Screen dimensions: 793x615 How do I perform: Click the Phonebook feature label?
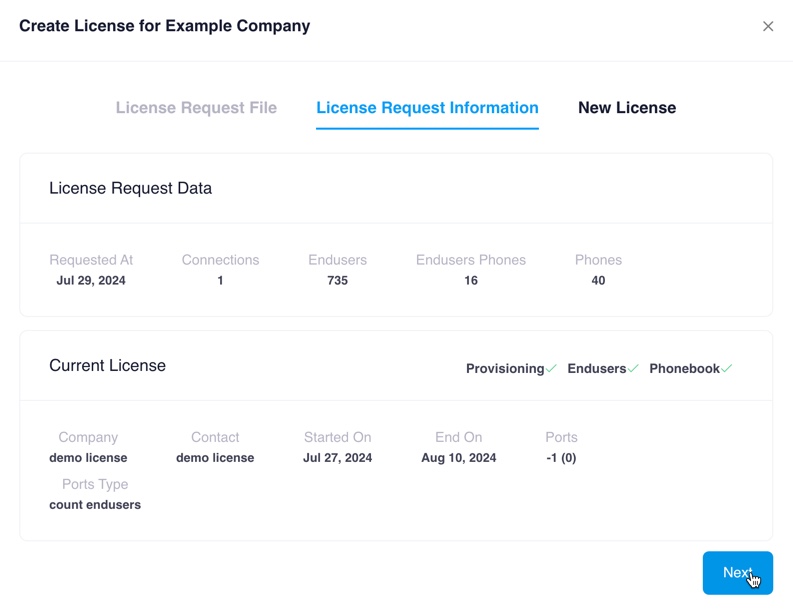click(x=684, y=369)
